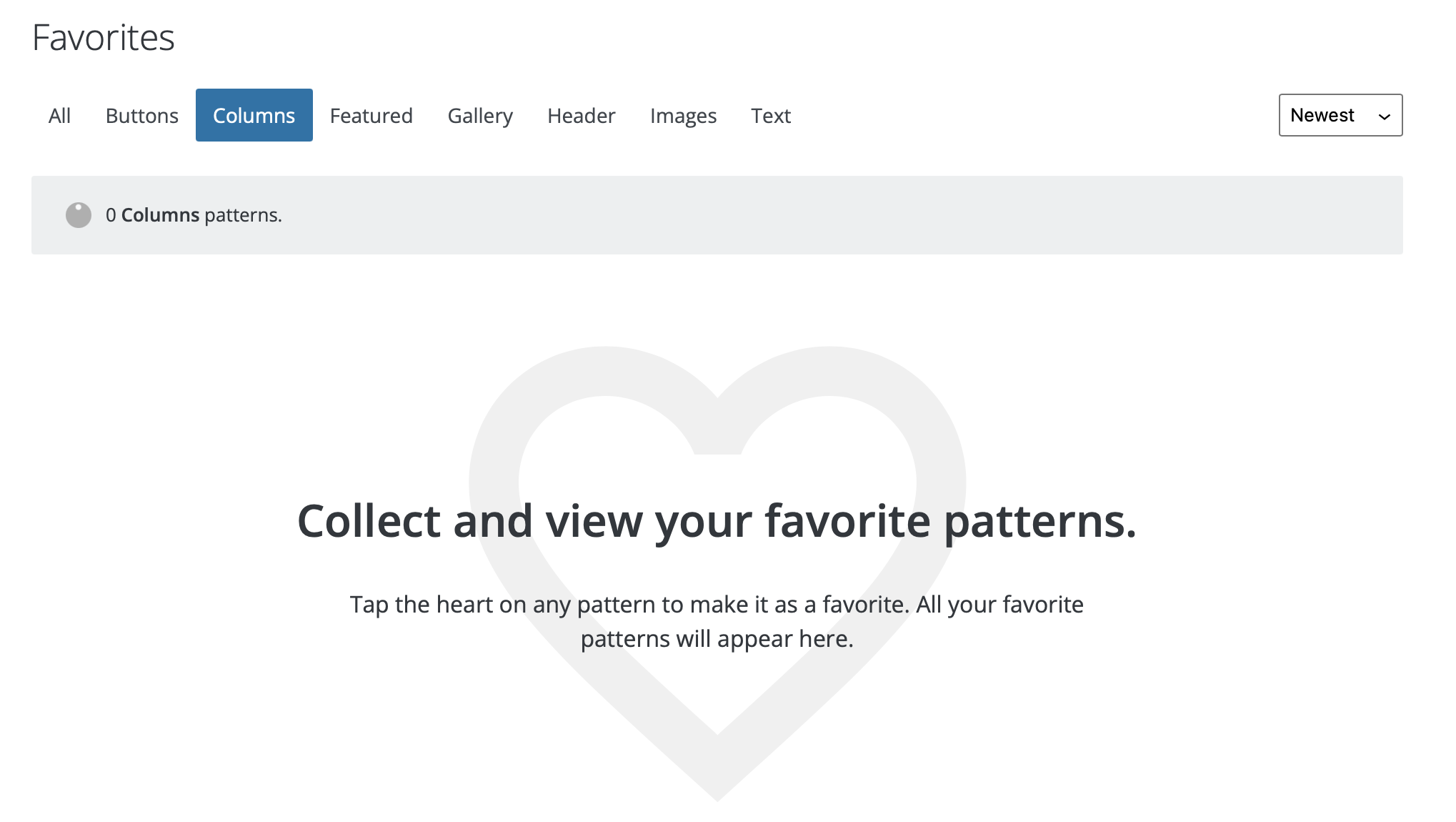Select the Text pattern filter

pyautogui.click(x=771, y=115)
